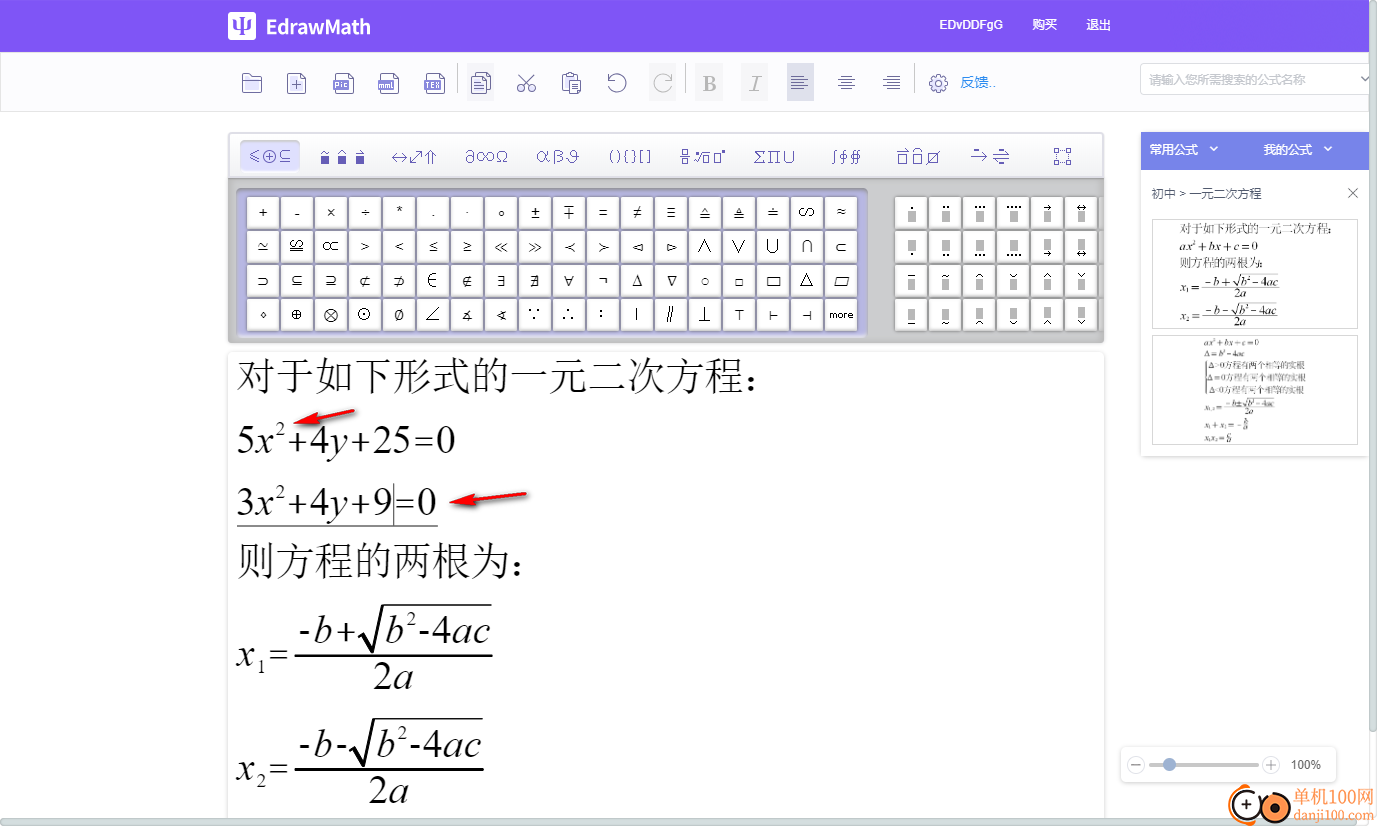
Task: Insert the division ÷ symbol
Action: click(365, 212)
